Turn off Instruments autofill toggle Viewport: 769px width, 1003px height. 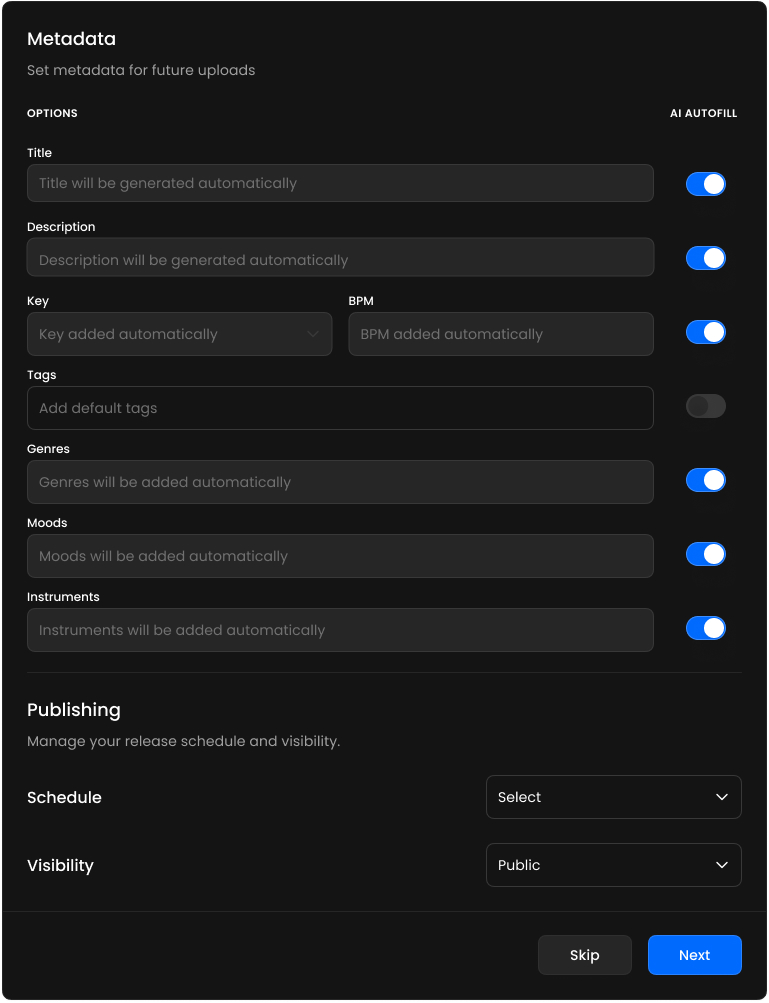[x=705, y=628]
